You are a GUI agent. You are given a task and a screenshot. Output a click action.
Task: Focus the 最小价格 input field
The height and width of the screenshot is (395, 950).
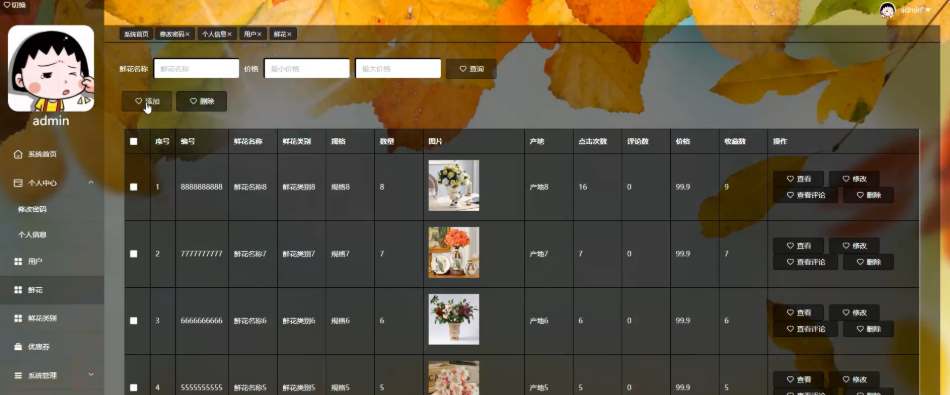(x=307, y=68)
